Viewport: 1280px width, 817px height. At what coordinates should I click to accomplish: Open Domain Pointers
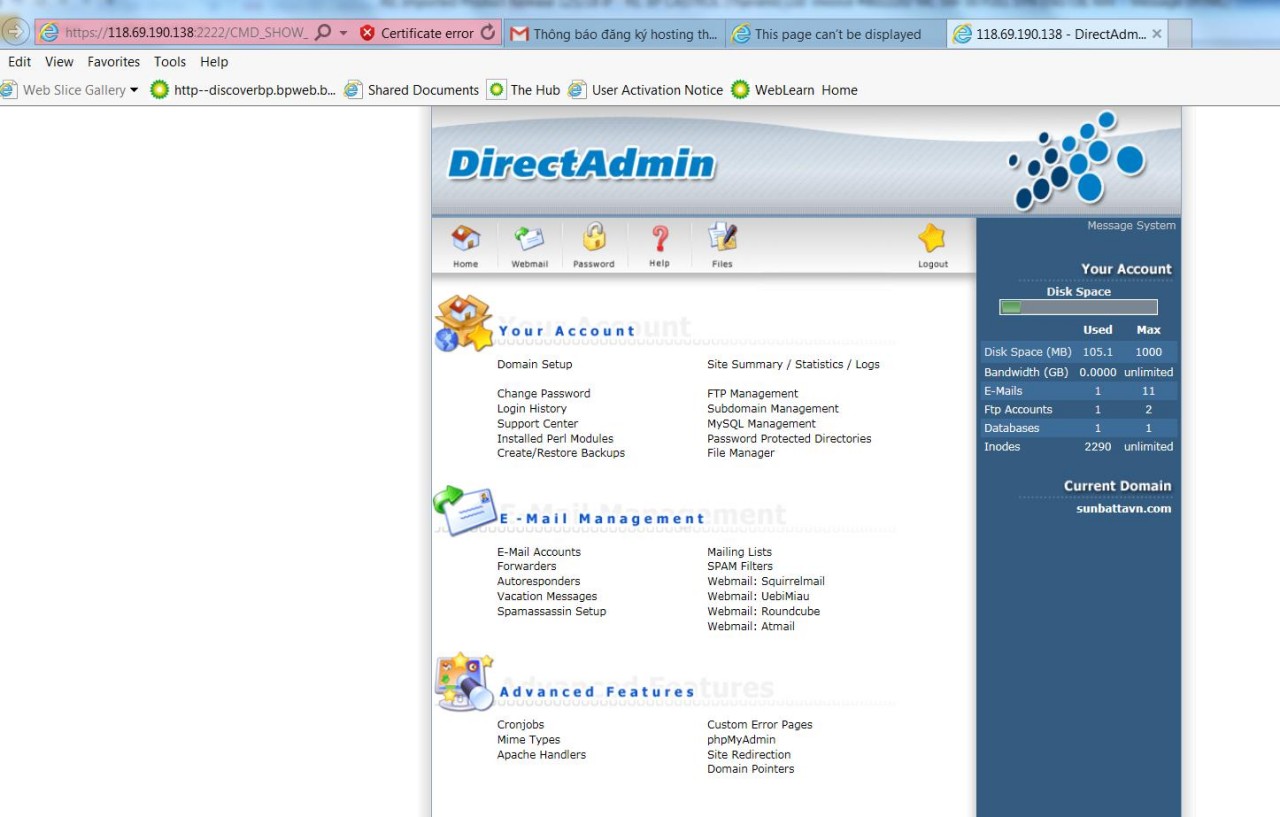(x=751, y=769)
